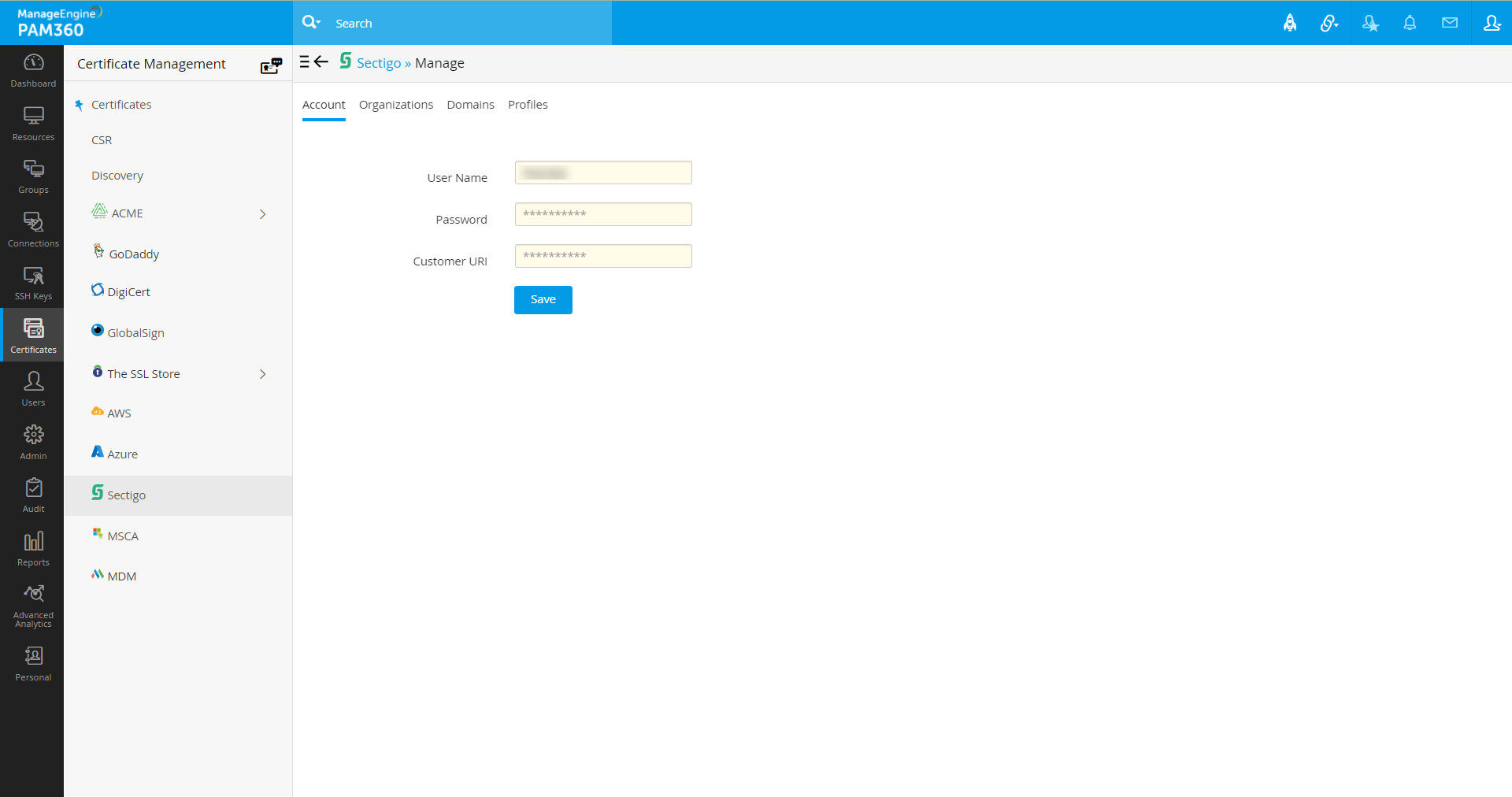Click the Sectigo breadcrumb link
The height and width of the screenshot is (797, 1512).
[x=379, y=63]
